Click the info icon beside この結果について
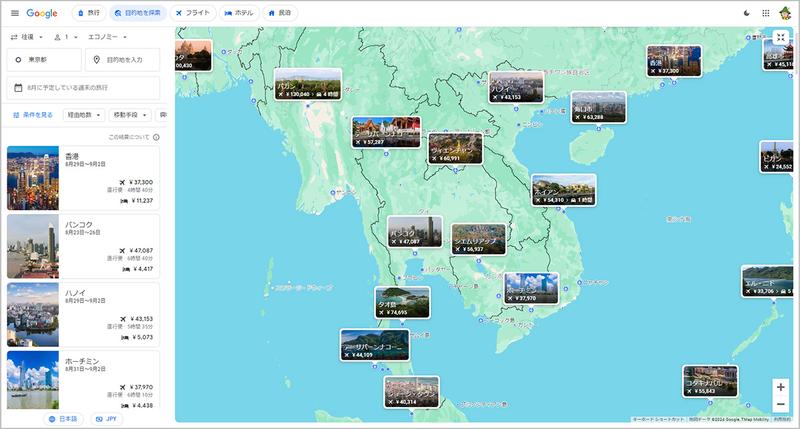Screen dimensions: 800x429 (156, 137)
